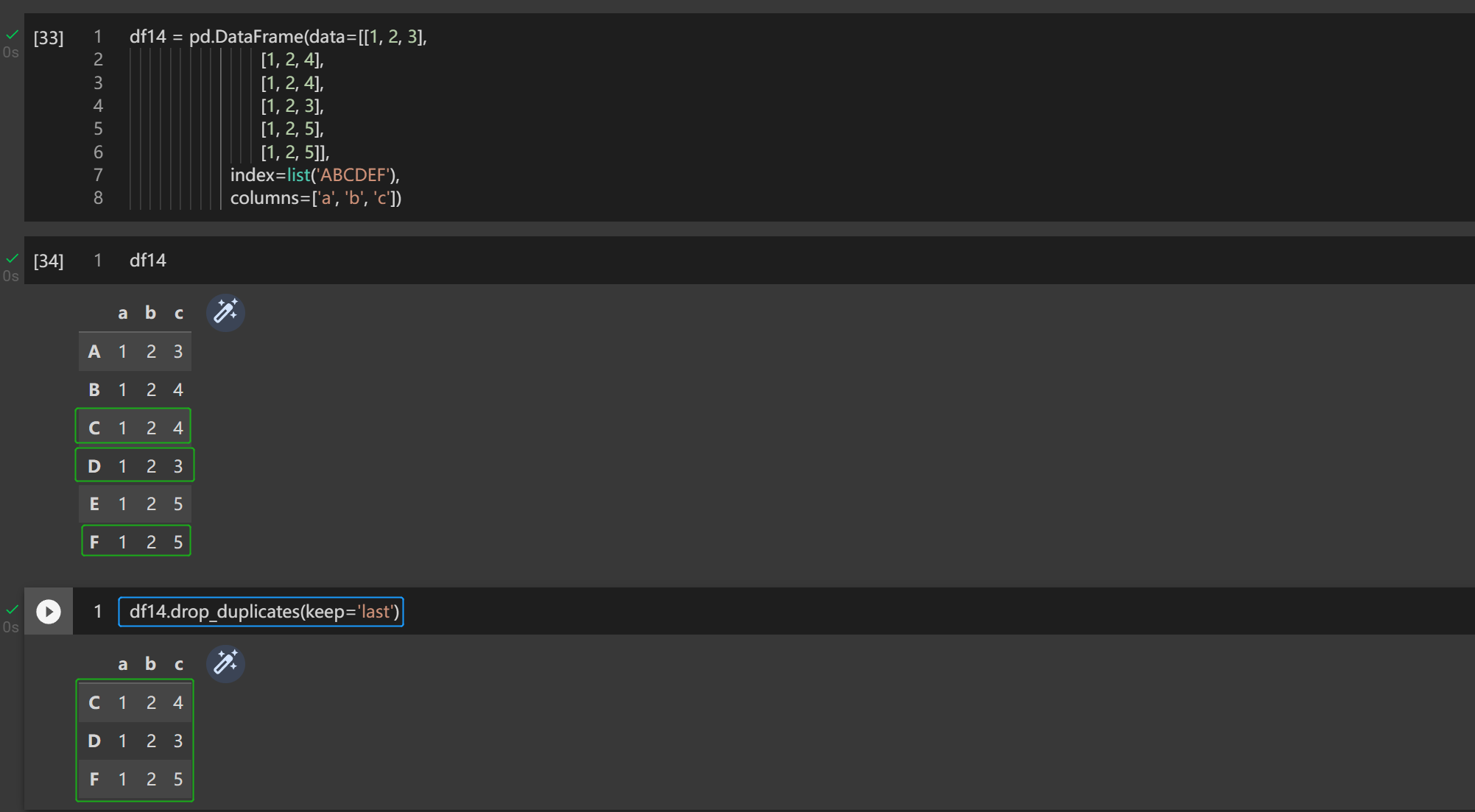The height and width of the screenshot is (812, 1475).
Task: Click the highlighted row C in df14 table
Action: 135,427
